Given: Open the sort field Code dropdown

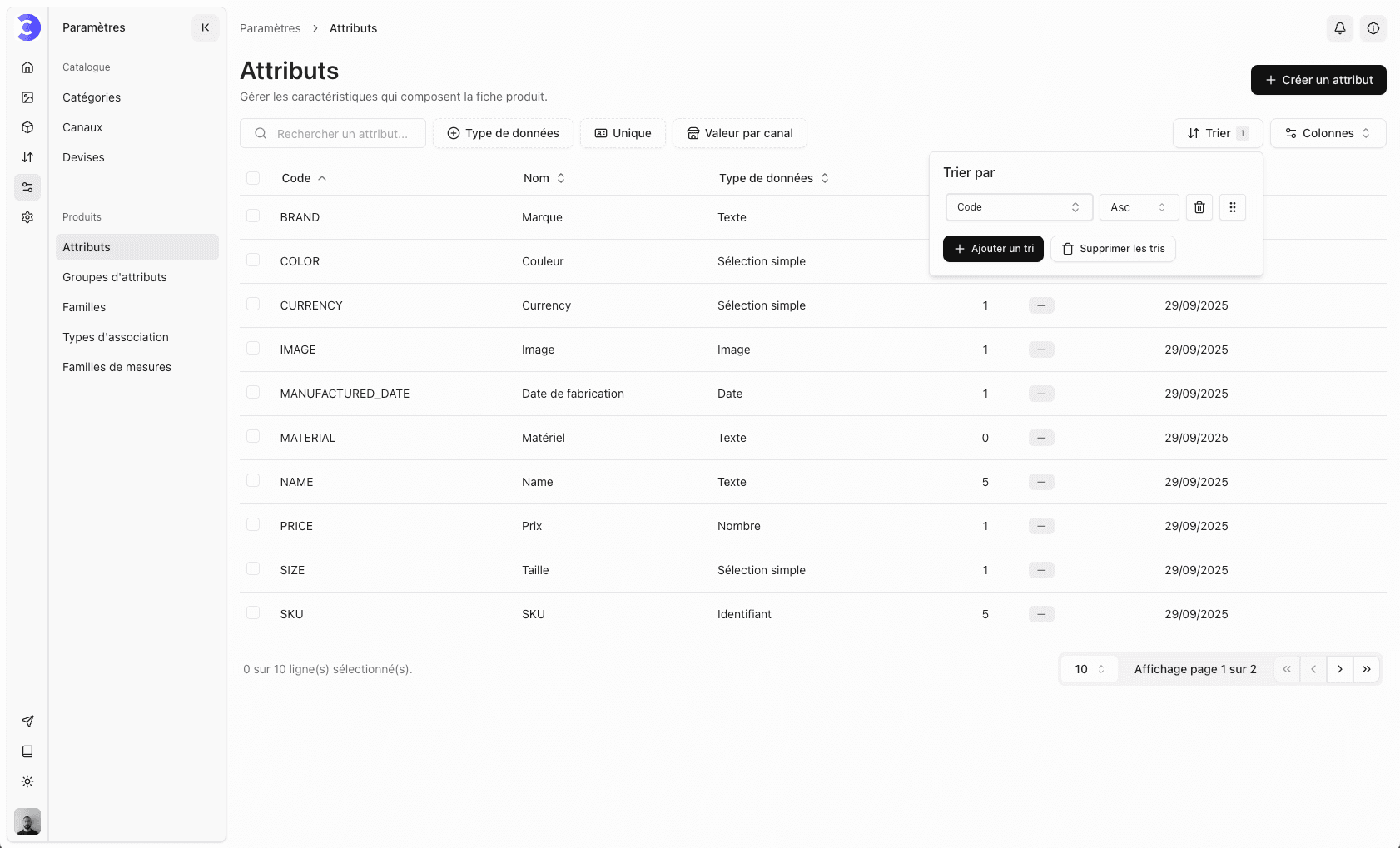Looking at the screenshot, I should [1018, 207].
